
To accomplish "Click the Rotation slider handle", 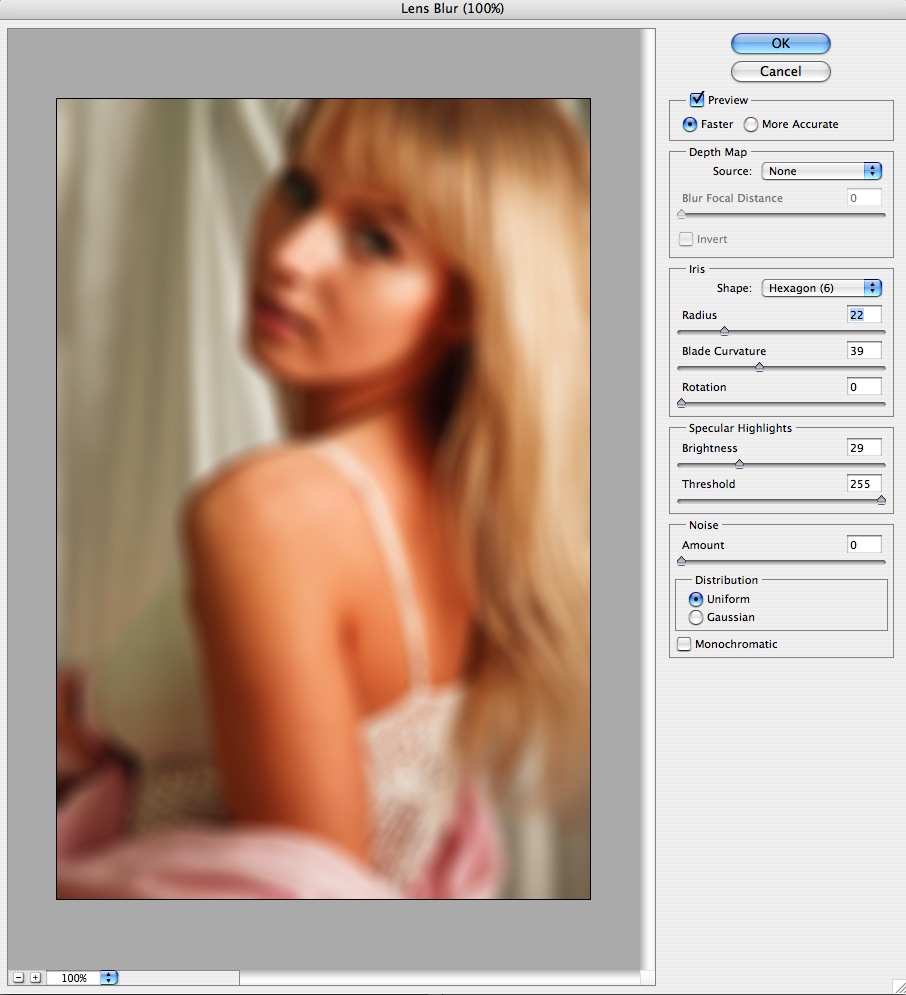I will click(x=681, y=404).
